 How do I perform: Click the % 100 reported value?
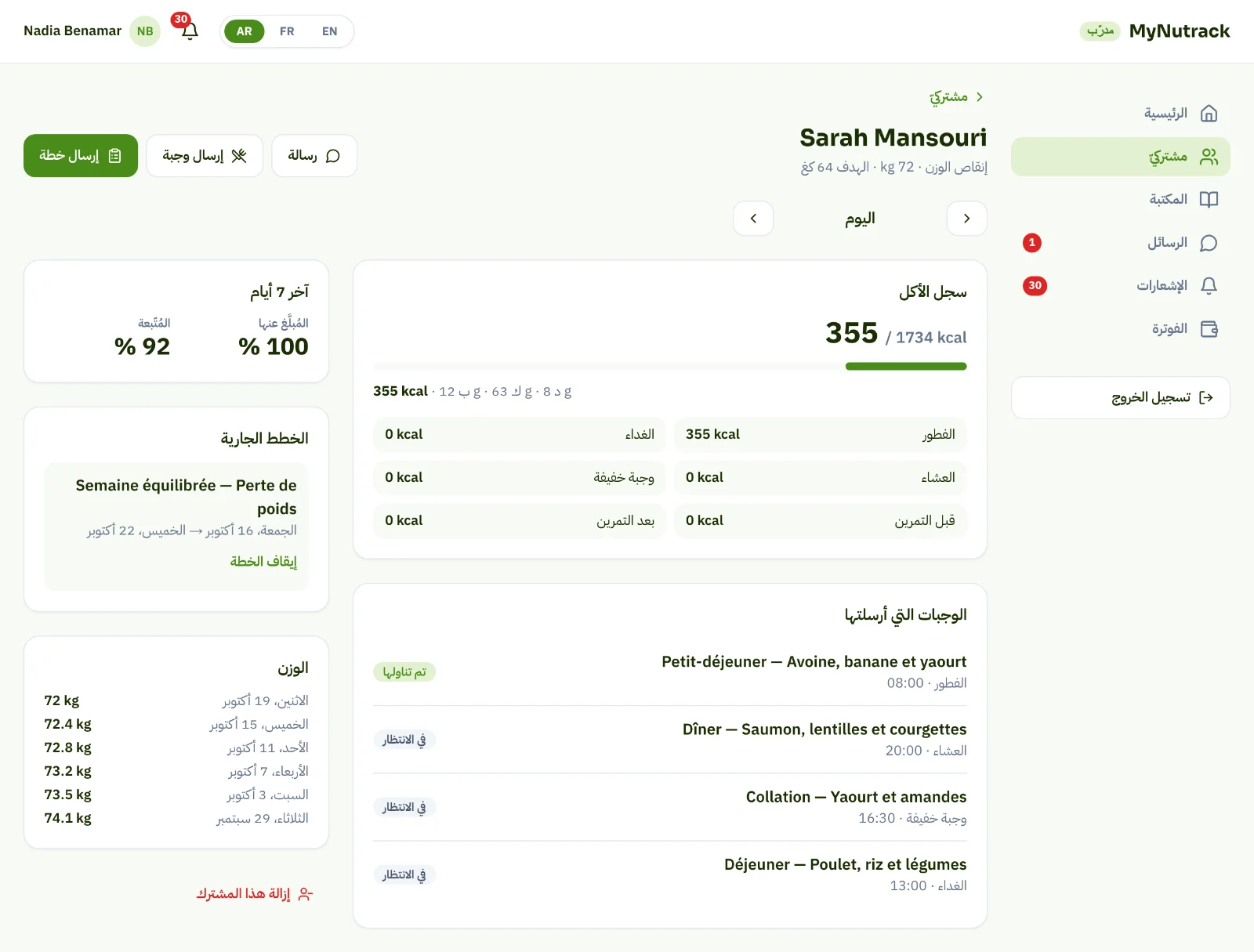click(x=274, y=346)
